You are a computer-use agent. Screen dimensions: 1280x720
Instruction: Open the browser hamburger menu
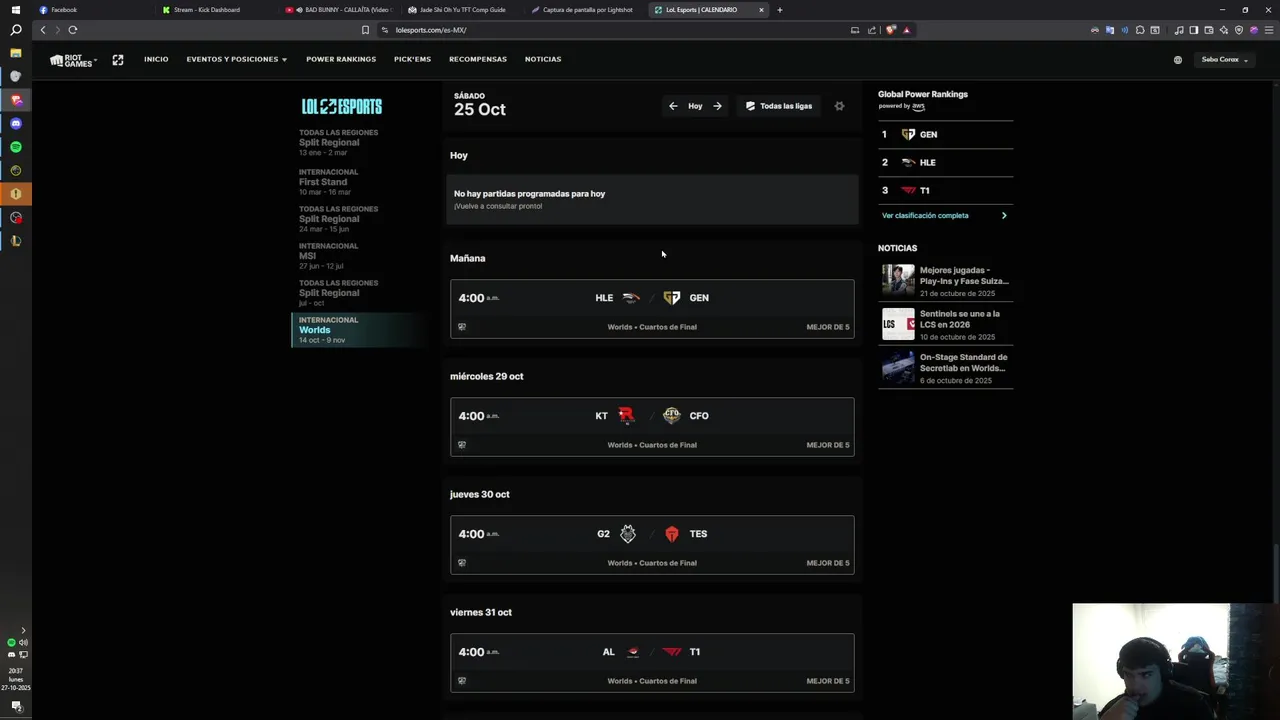click(1267, 30)
